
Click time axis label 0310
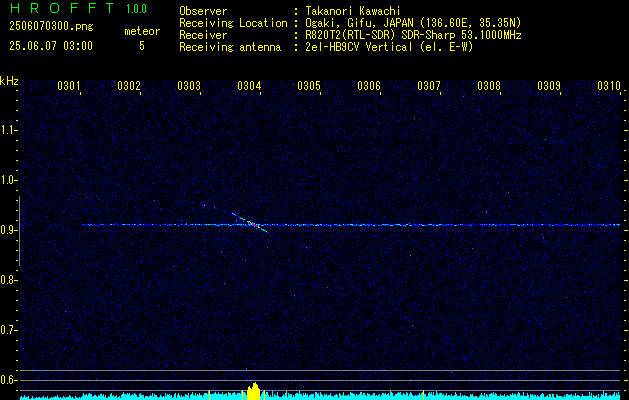(x=609, y=85)
